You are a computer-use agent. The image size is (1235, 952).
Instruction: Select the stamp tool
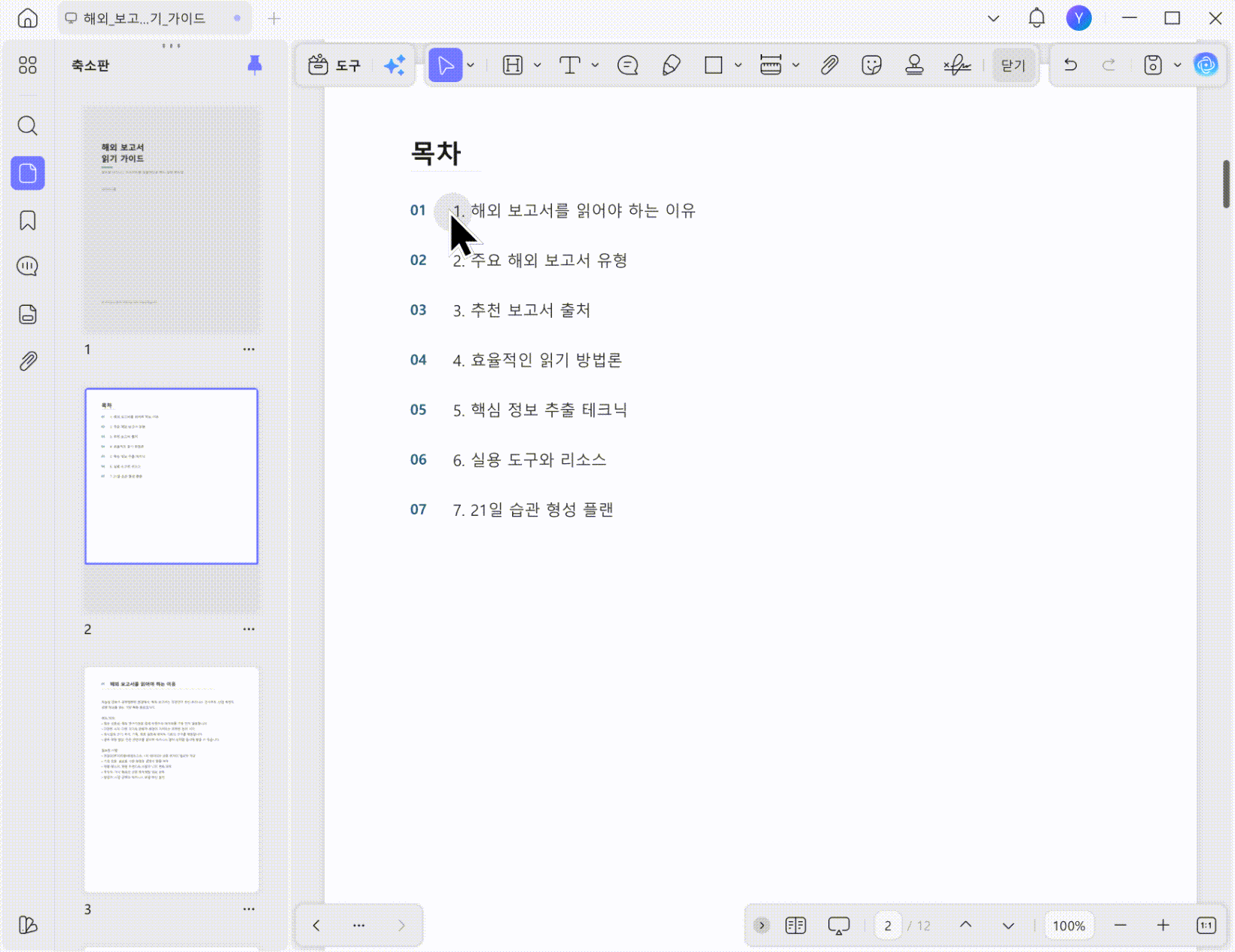pos(914,66)
